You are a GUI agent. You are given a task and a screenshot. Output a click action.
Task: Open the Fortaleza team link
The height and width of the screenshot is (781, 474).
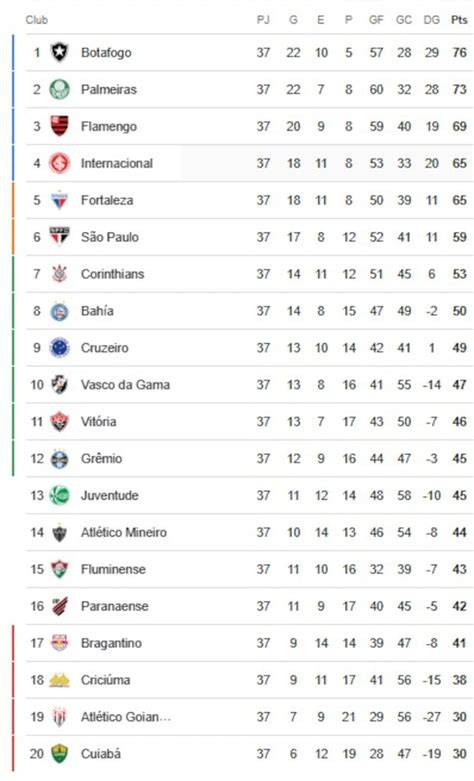pyautogui.click(x=107, y=200)
